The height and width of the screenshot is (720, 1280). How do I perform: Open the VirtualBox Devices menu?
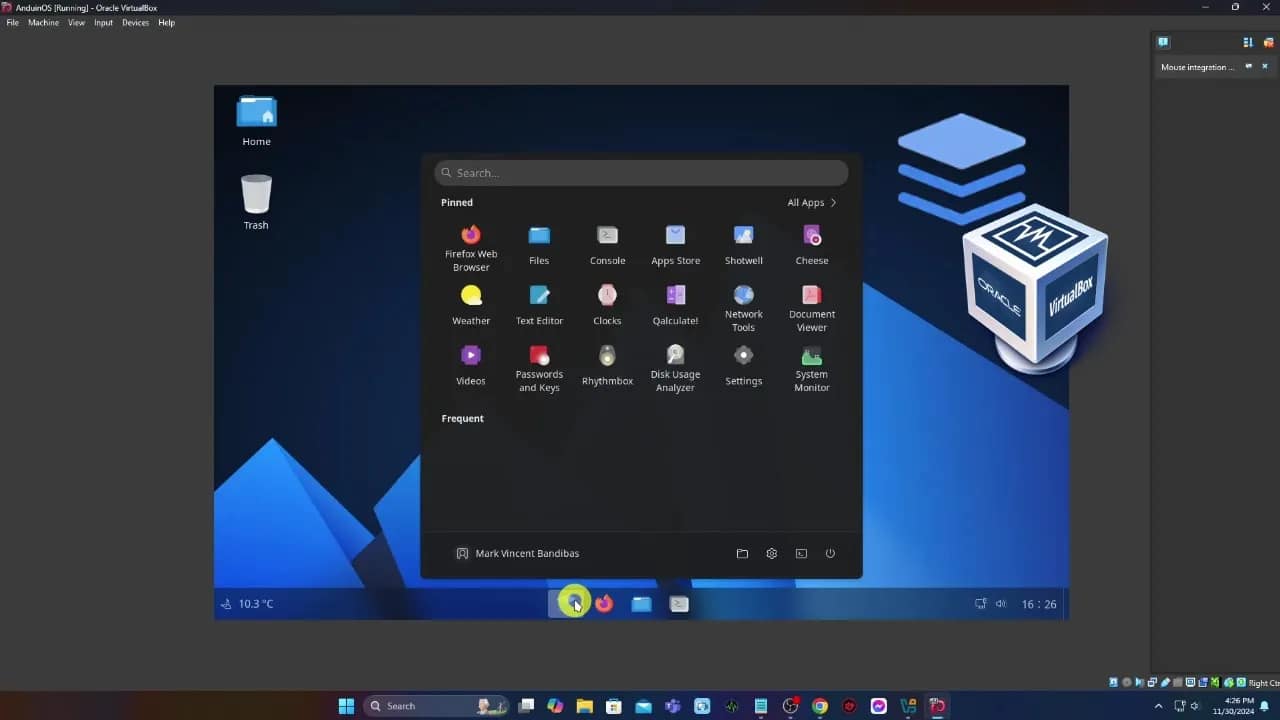click(x=135, y=23)
